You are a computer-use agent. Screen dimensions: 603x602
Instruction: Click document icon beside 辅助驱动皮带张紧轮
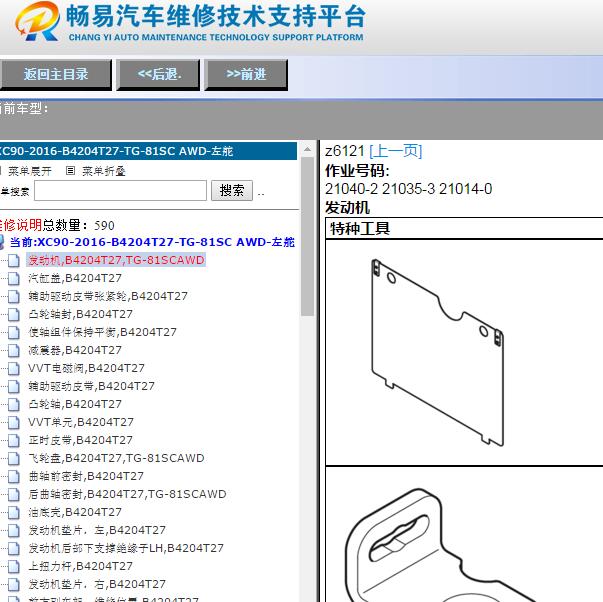[14, 297]
